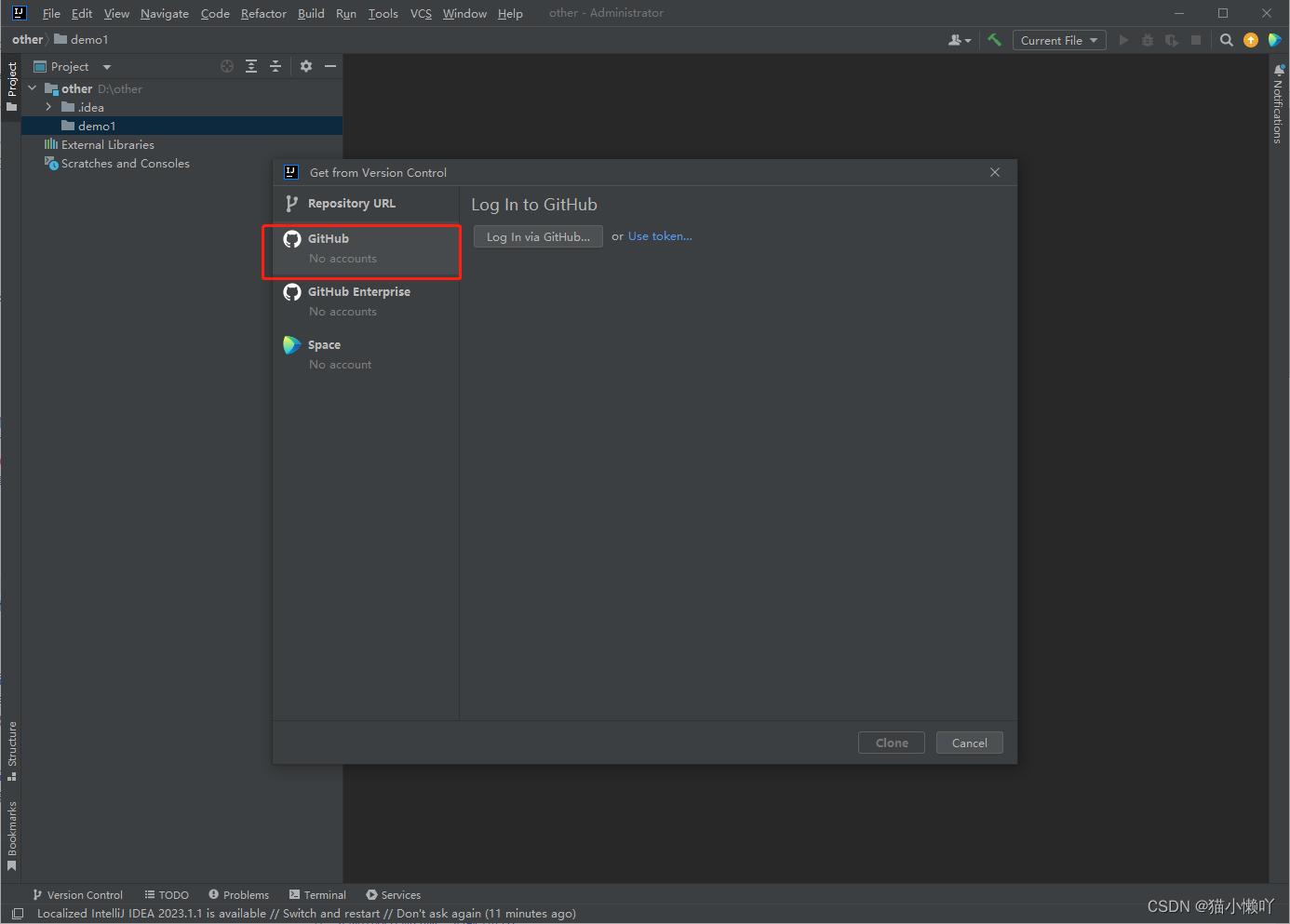Open the View menu
Image resolution: width=1290 pixels, height=924 pixels.
(116, 13)
